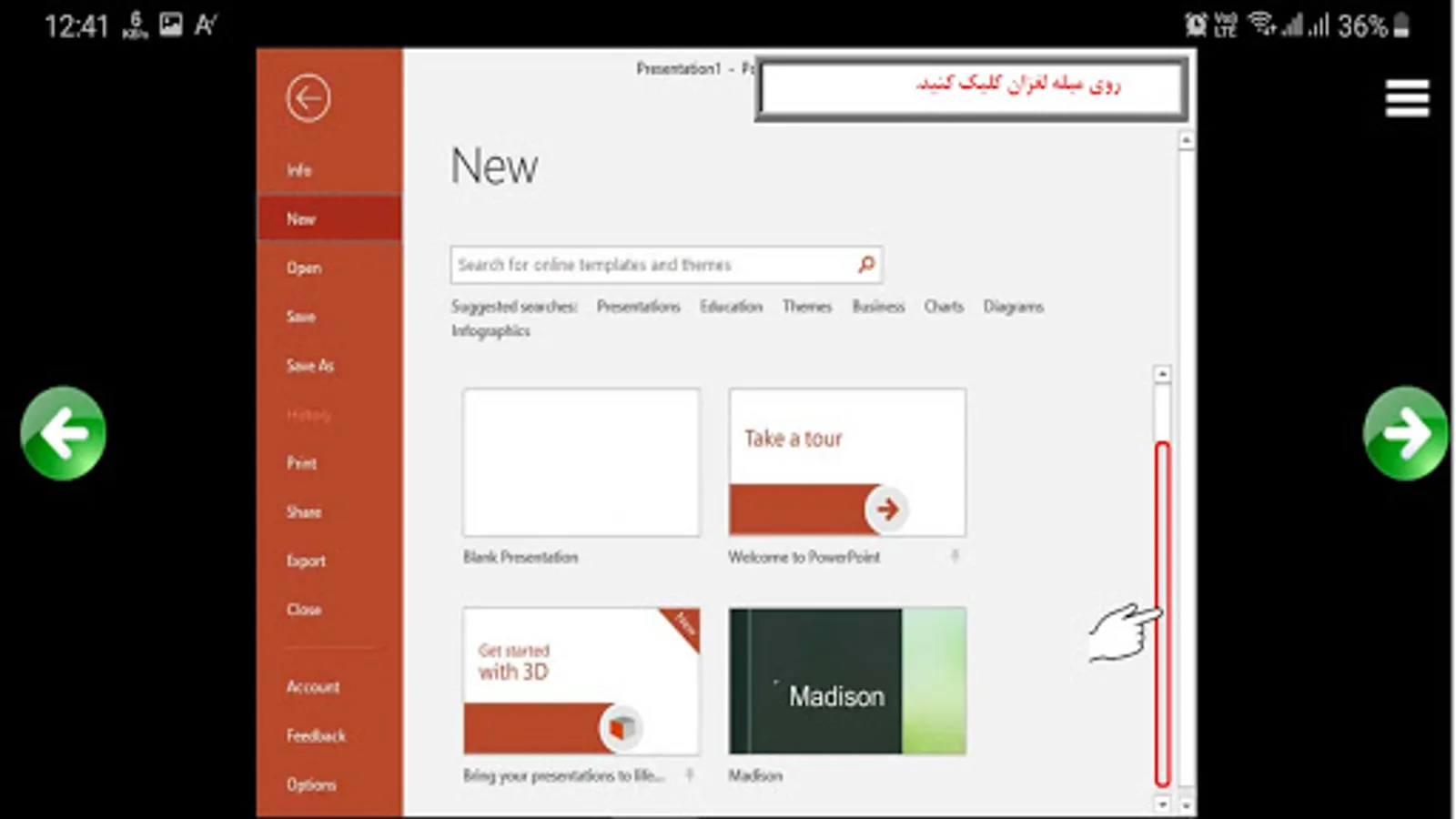This screenshot has height=819, width=1456.
Task: Open the Share page
Action: point(304,512)
